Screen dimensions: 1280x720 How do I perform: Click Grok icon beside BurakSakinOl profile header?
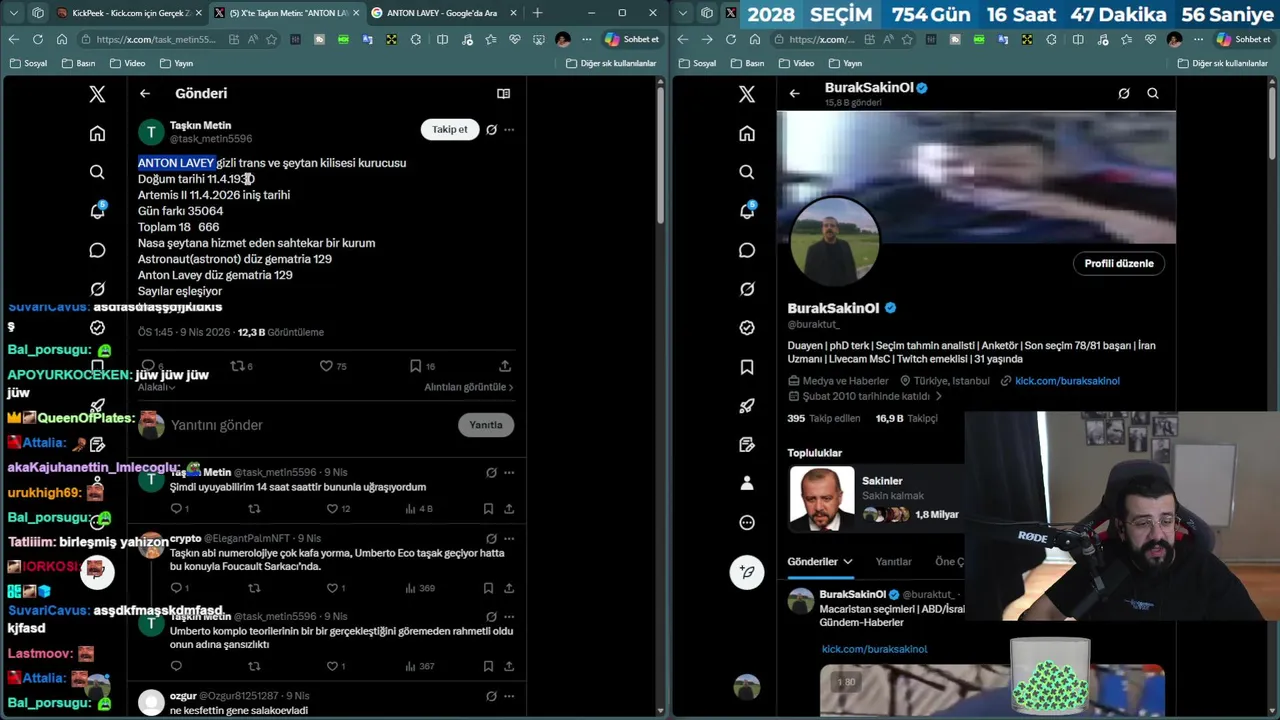[x=1124, y=93]
